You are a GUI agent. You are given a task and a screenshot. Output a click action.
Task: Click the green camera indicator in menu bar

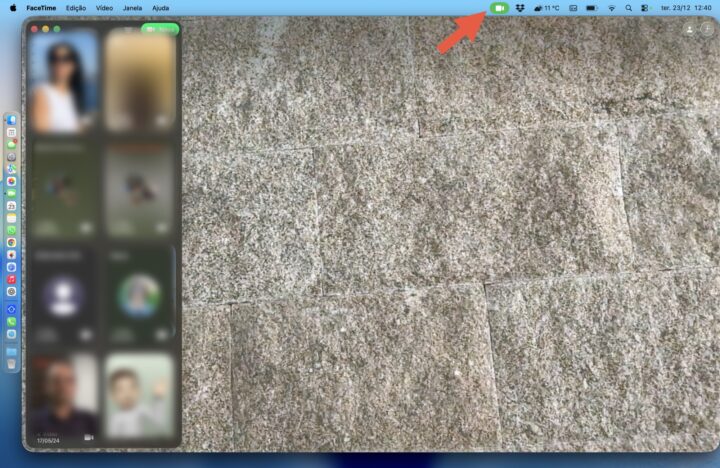tap(500, 8)
